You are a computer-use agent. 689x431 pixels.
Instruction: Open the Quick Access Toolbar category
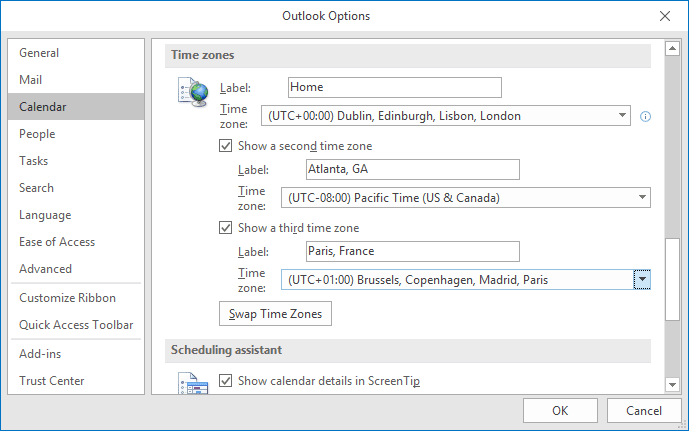click(x=76, y=325)
